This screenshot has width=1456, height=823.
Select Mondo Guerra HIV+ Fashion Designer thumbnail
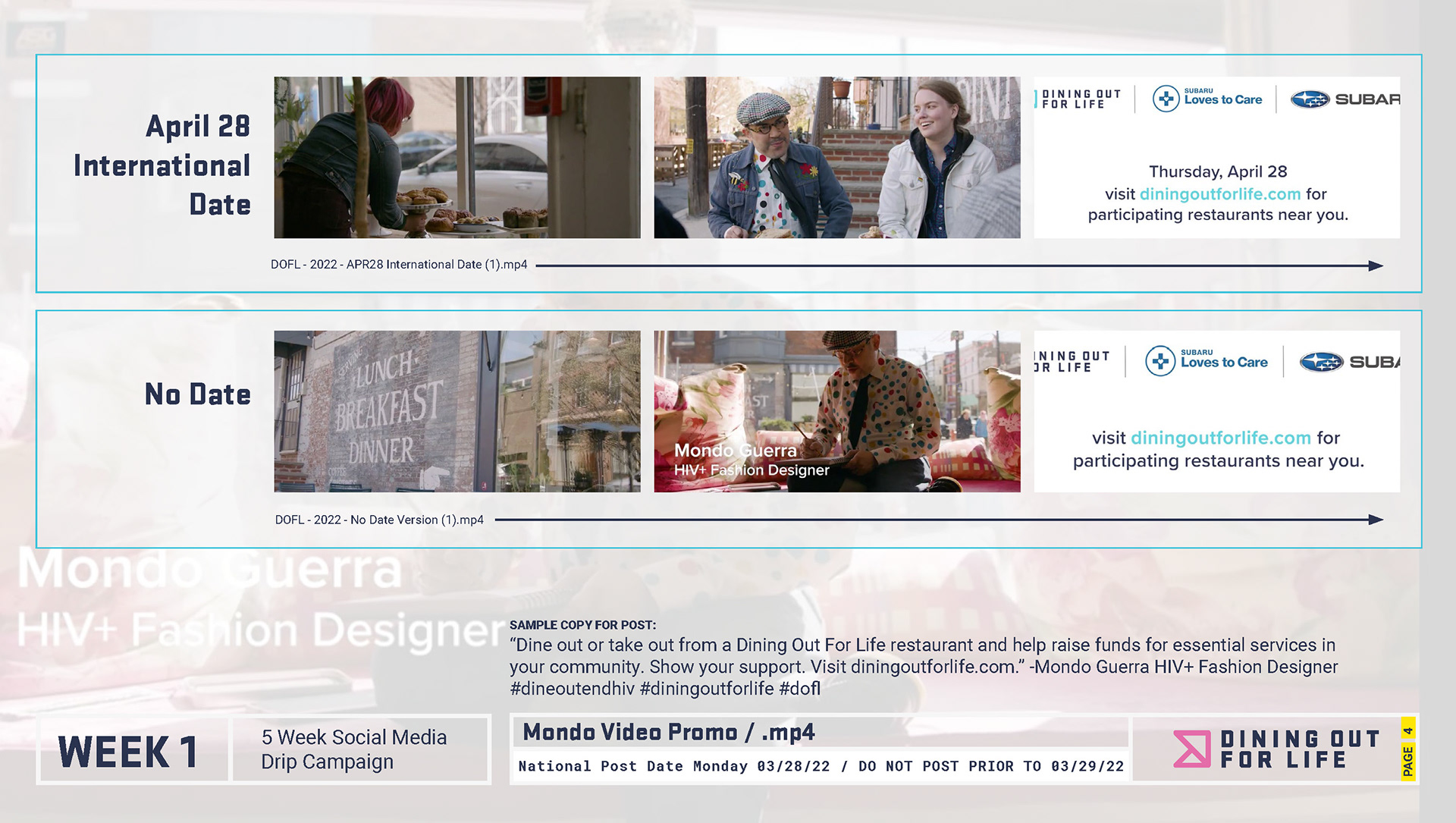836,411
